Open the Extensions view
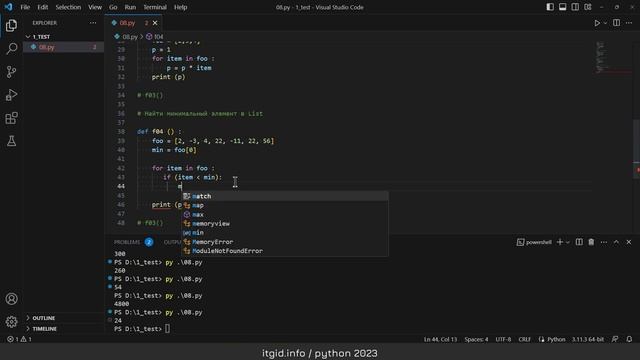Image resolution: width=640 pixels, height=360 pixels. click(x=11, y=118)
